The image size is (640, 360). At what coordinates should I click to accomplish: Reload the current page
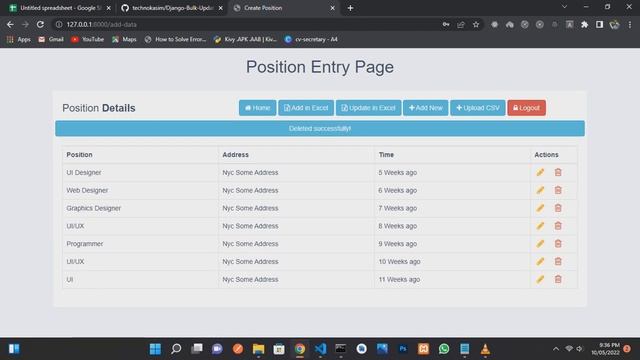pos(40,24)
